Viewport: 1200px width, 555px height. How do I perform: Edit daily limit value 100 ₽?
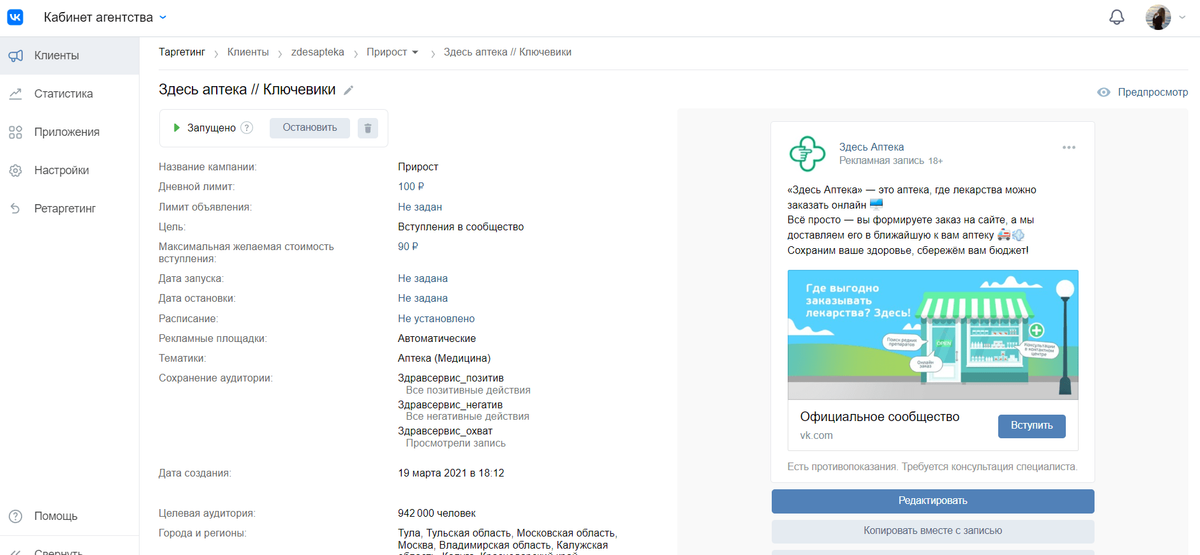point(411,187)
